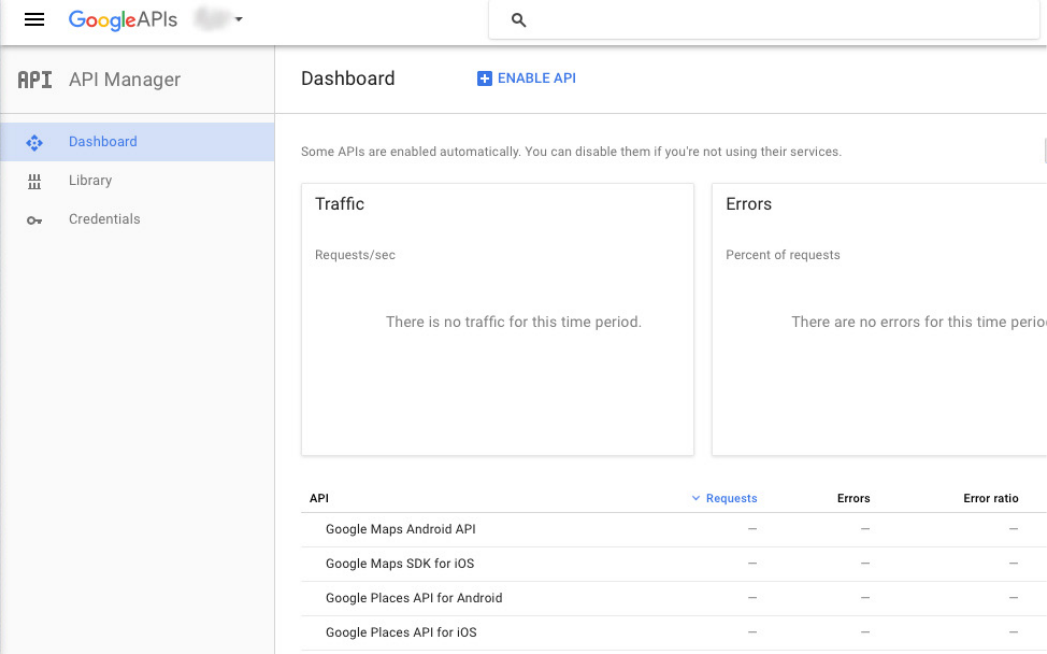
Task: Open Google Maps SDK for iOS
Action: tap(673, 564)
